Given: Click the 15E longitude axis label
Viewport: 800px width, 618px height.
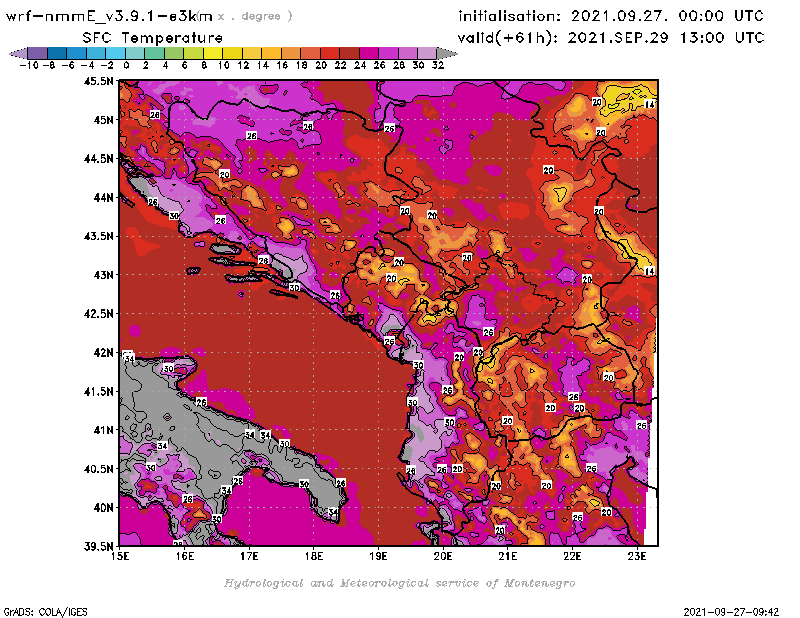Looking at the screenshot, I should pos(120,556).
